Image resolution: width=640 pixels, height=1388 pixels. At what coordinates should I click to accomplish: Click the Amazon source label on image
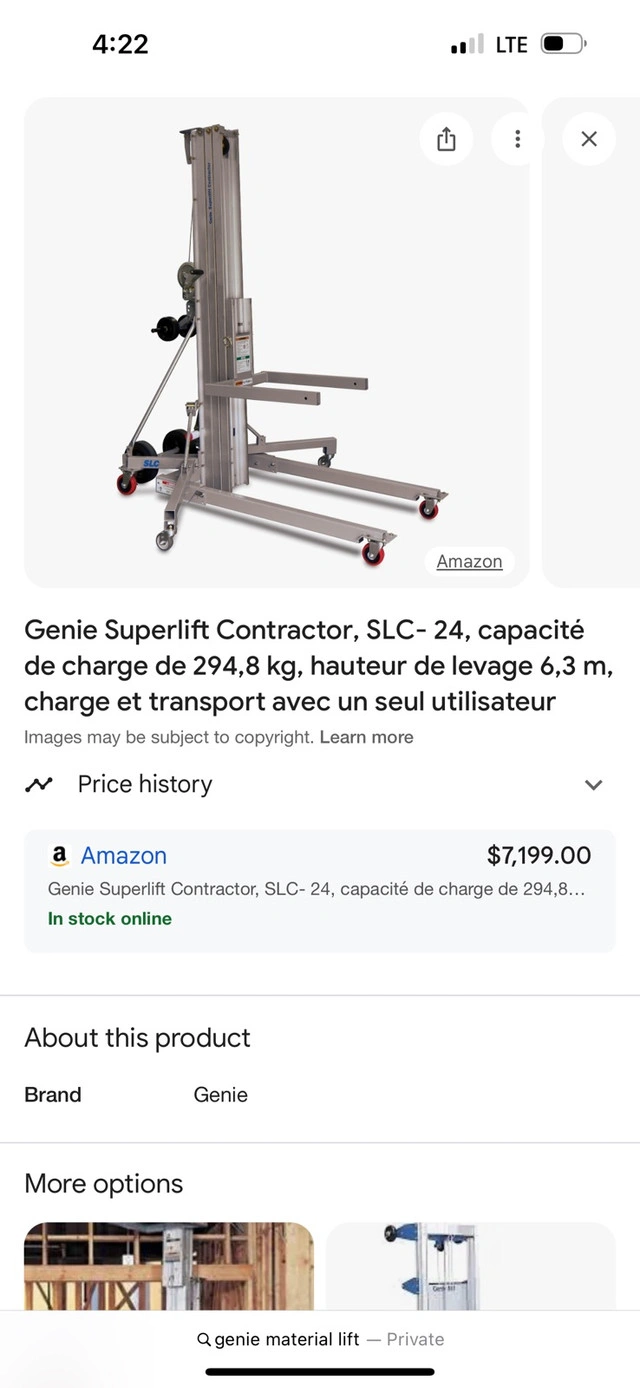pyautogui.click(x=469, y=562)
